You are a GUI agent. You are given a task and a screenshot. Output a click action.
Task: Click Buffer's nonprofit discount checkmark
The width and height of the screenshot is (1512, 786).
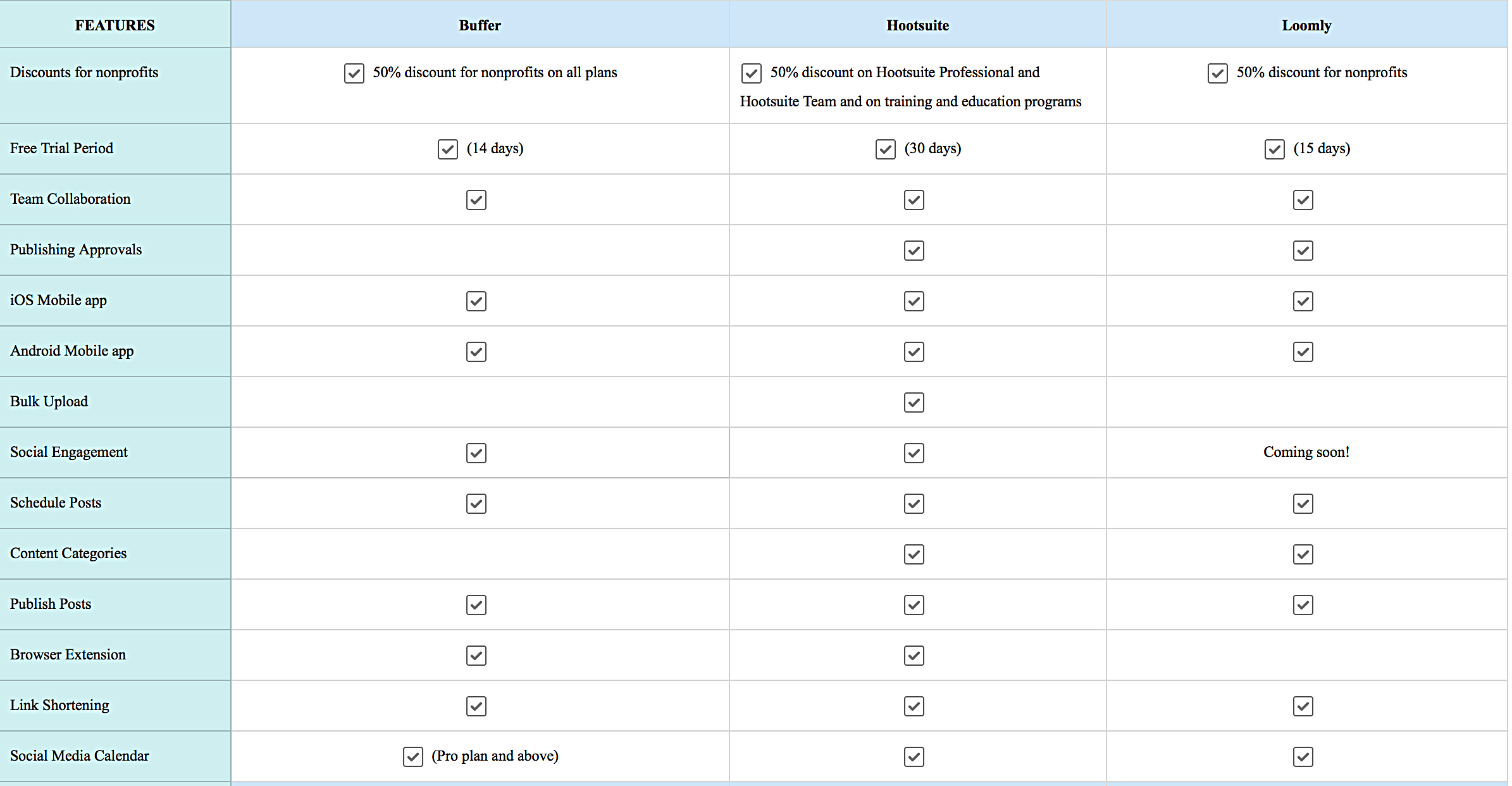click(354, 73)
